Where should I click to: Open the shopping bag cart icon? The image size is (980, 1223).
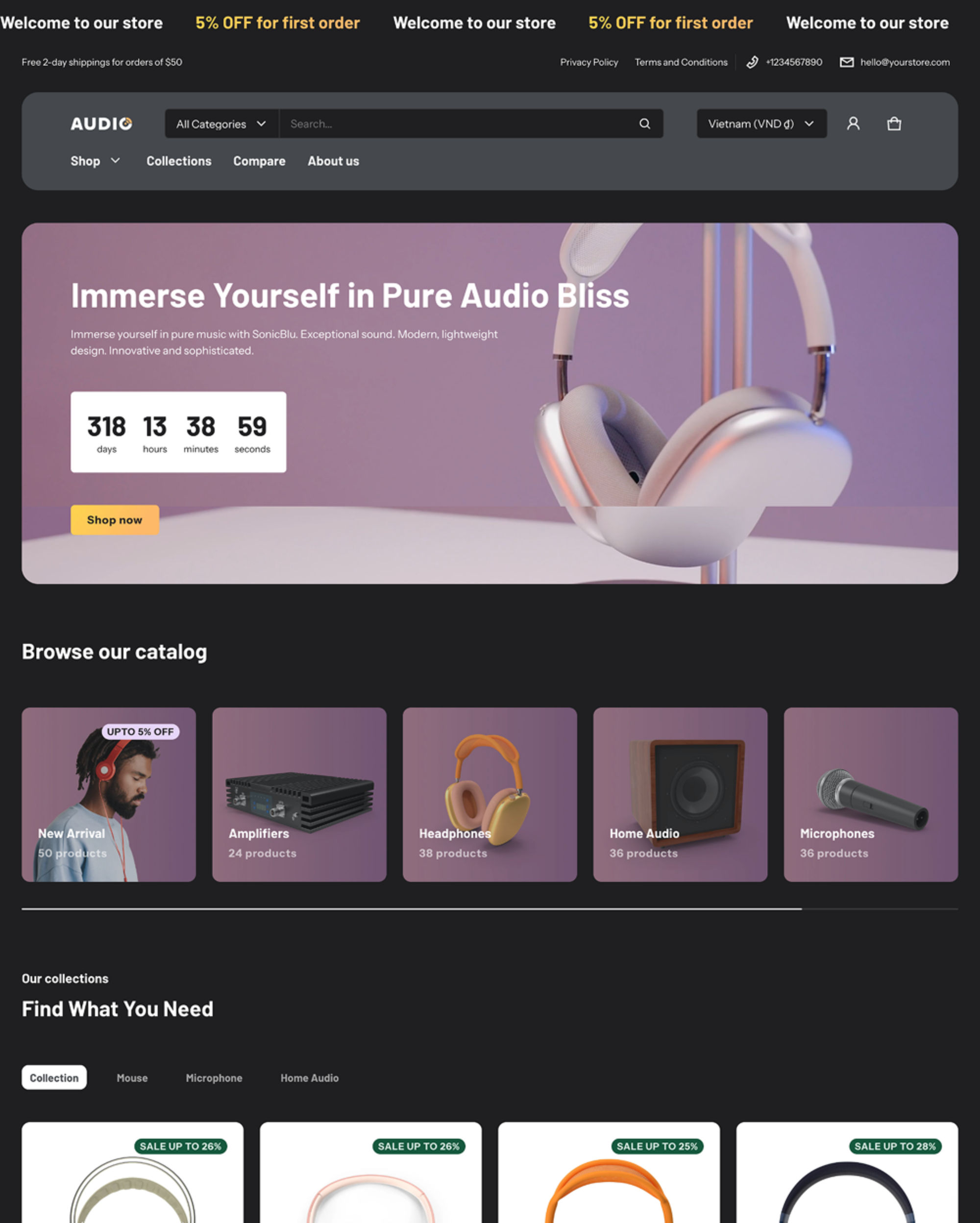coord(894,123)
